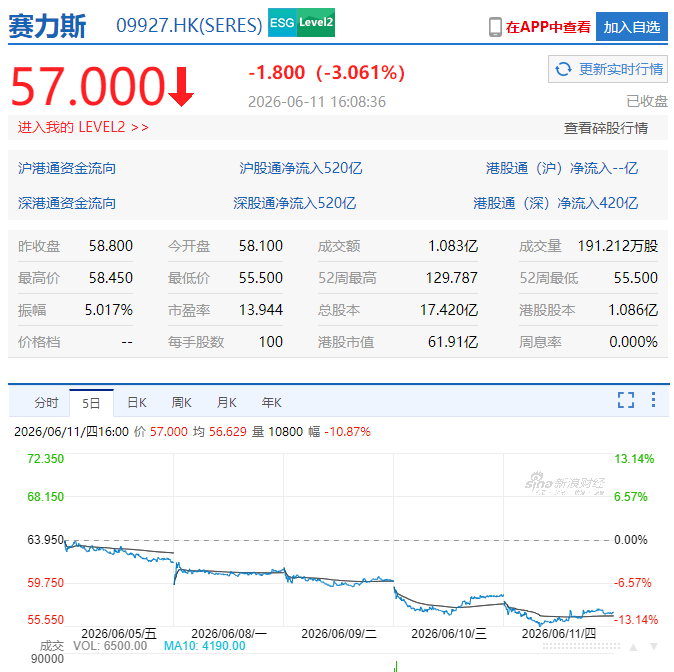Click the 2026/06/11/四 date marker
The height and width of the screenshot is (672, 674).
tap(559, 634)
